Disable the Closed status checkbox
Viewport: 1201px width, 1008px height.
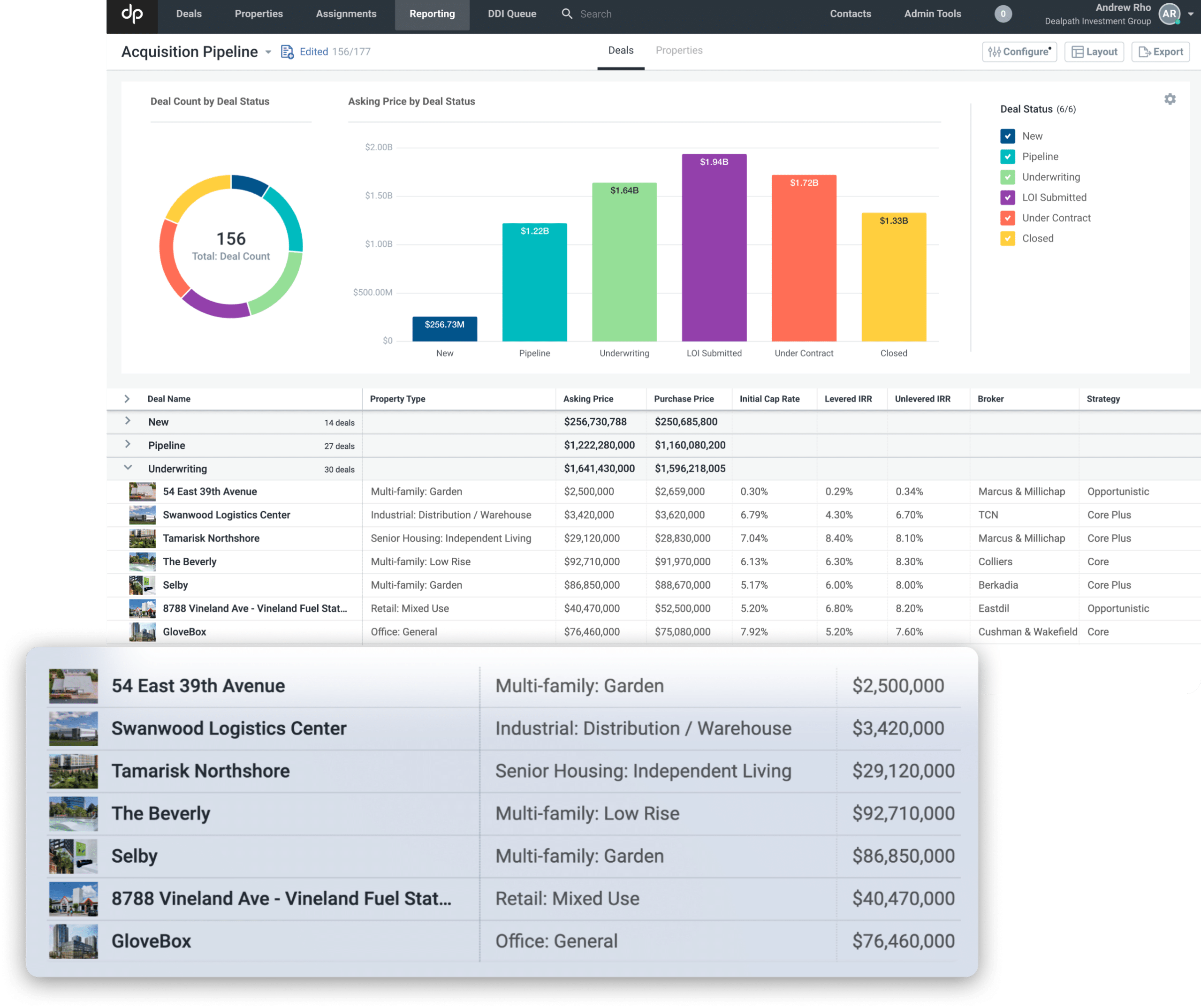click(1008, 238)
